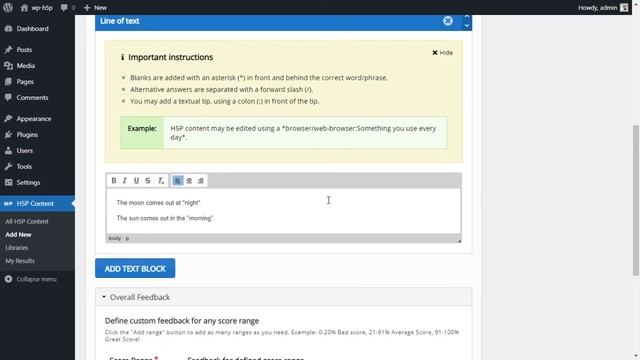Open the Libraries submenu link
The width and height of the screenshot is (640, 360).
[x=17, y=247]
